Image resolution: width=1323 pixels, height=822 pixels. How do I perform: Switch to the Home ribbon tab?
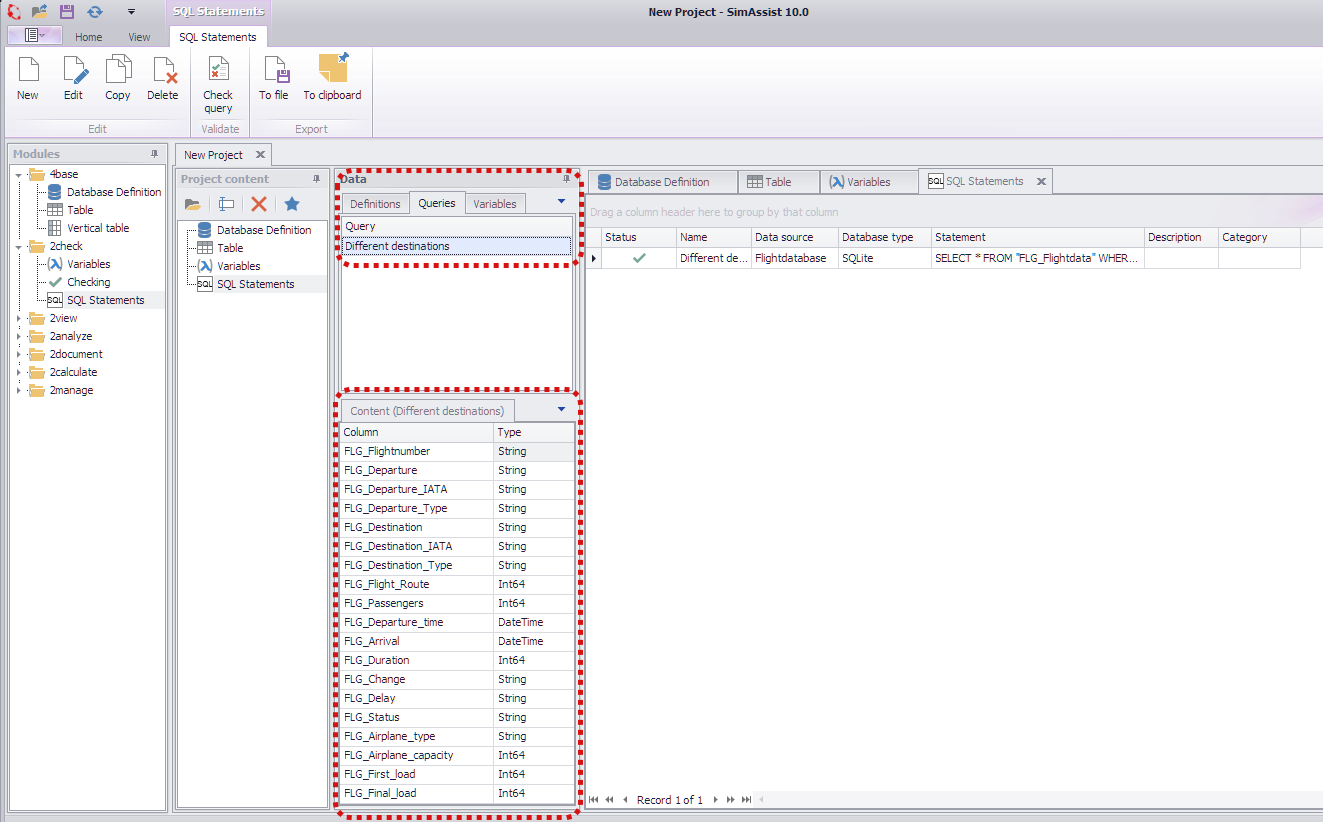88,36
